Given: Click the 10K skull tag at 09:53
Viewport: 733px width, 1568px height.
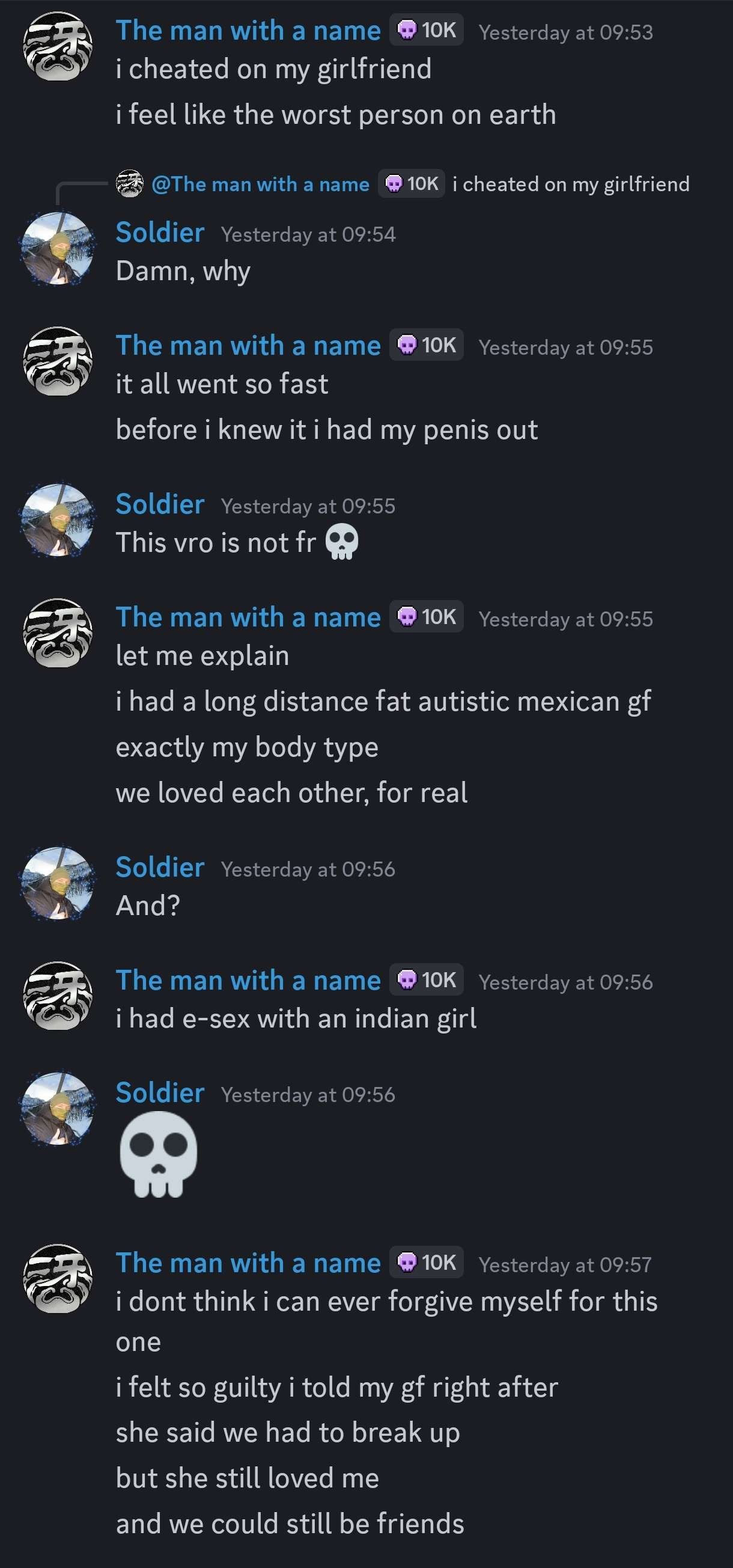Looking at the screenshot, I should coord(427,30).
